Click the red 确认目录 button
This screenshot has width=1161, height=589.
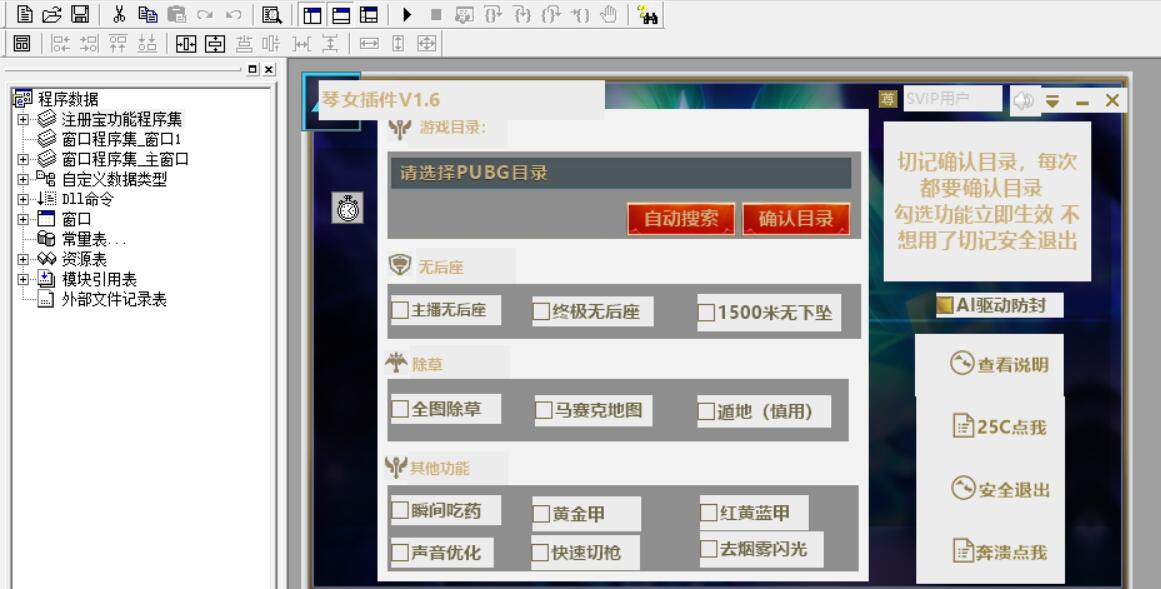point(796,219)
